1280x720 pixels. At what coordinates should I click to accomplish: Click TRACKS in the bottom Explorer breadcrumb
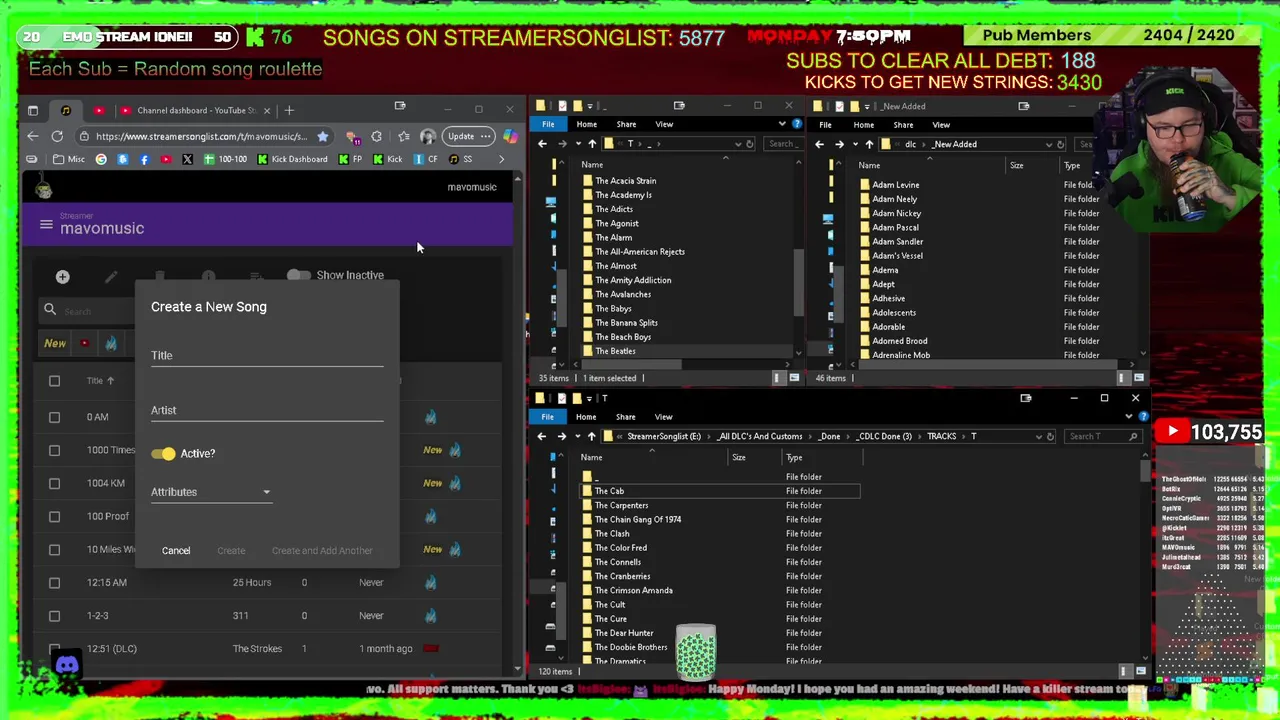[x=941, y=436]
